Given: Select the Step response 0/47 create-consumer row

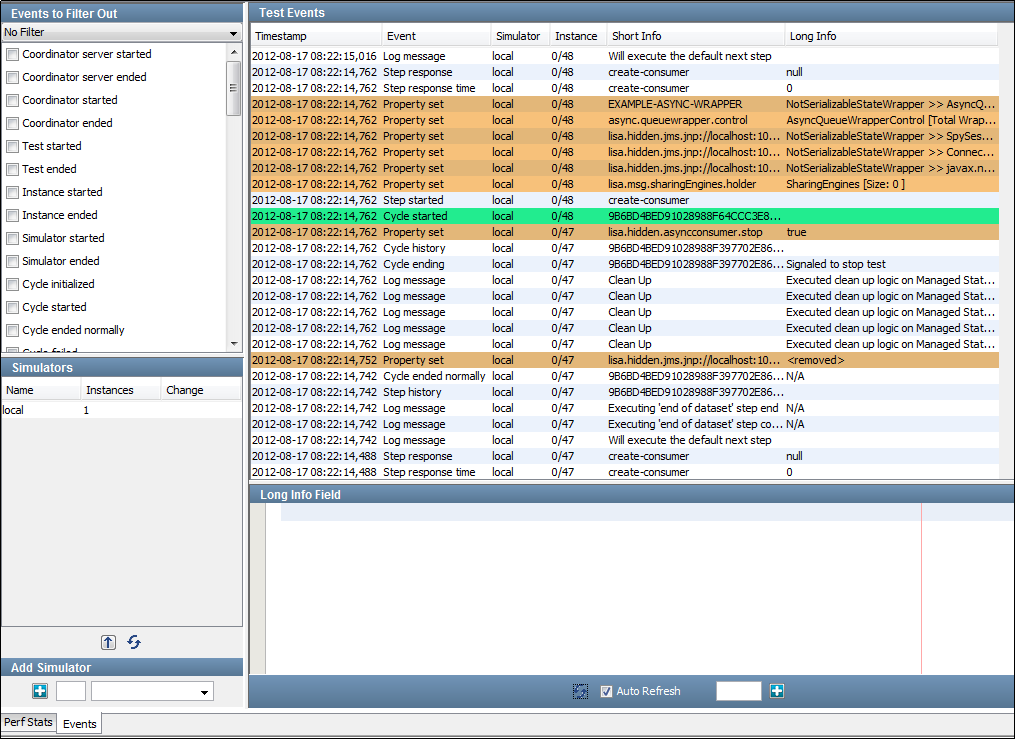Looking at the screenshot, I should point(625,456).
